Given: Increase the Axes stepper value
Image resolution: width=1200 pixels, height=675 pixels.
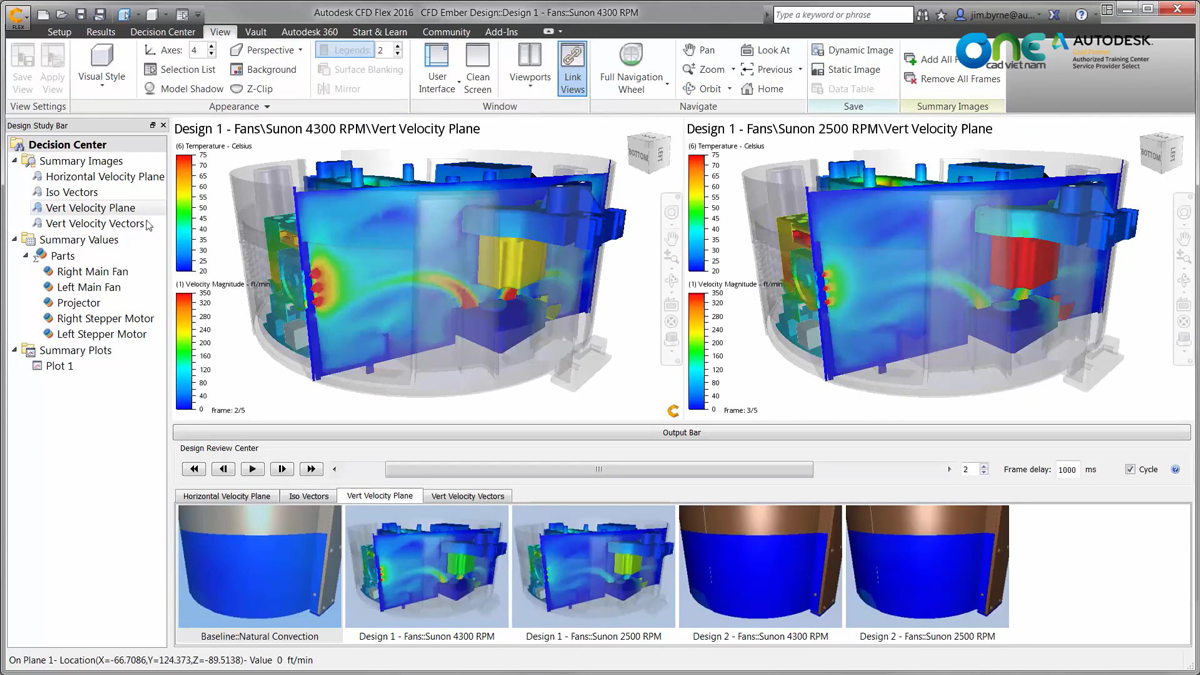Looking at the screenshot, I should [x=211, y=46].
